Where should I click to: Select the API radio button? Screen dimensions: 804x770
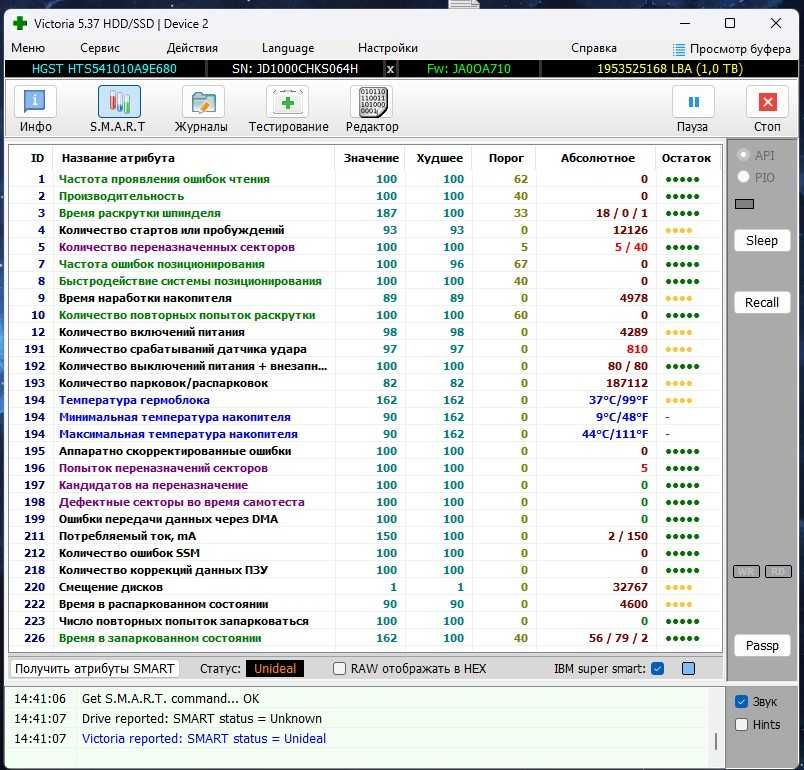[x=743, y=155]
